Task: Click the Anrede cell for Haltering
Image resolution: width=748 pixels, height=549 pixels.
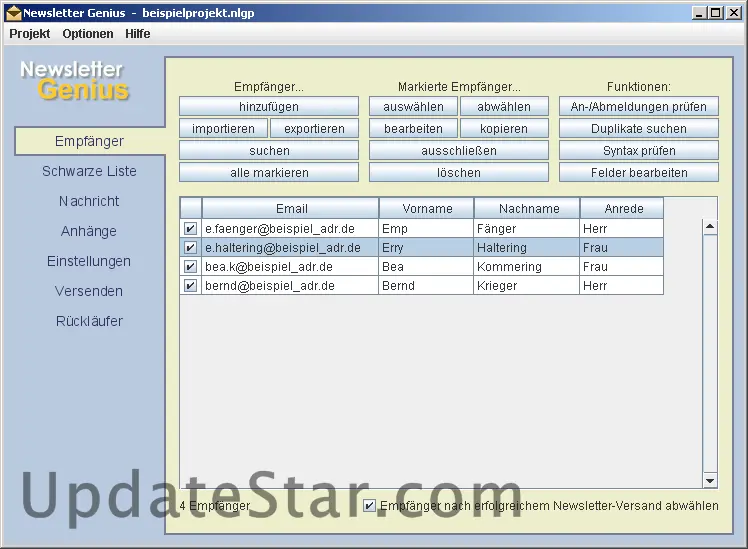Action: click(622, 248)
